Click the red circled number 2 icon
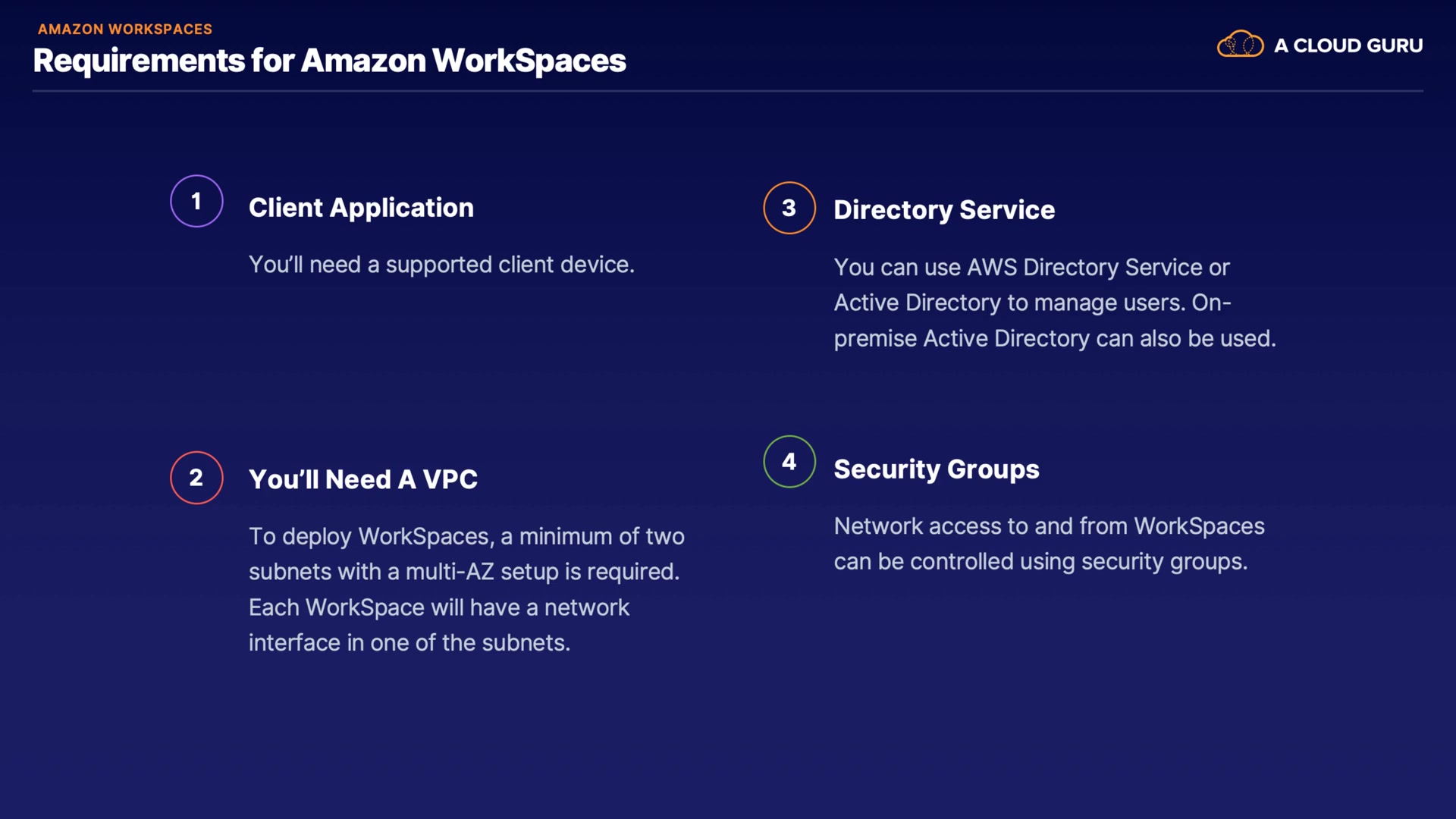Screen dimensions: 1456x819 (x=196, y=478)
